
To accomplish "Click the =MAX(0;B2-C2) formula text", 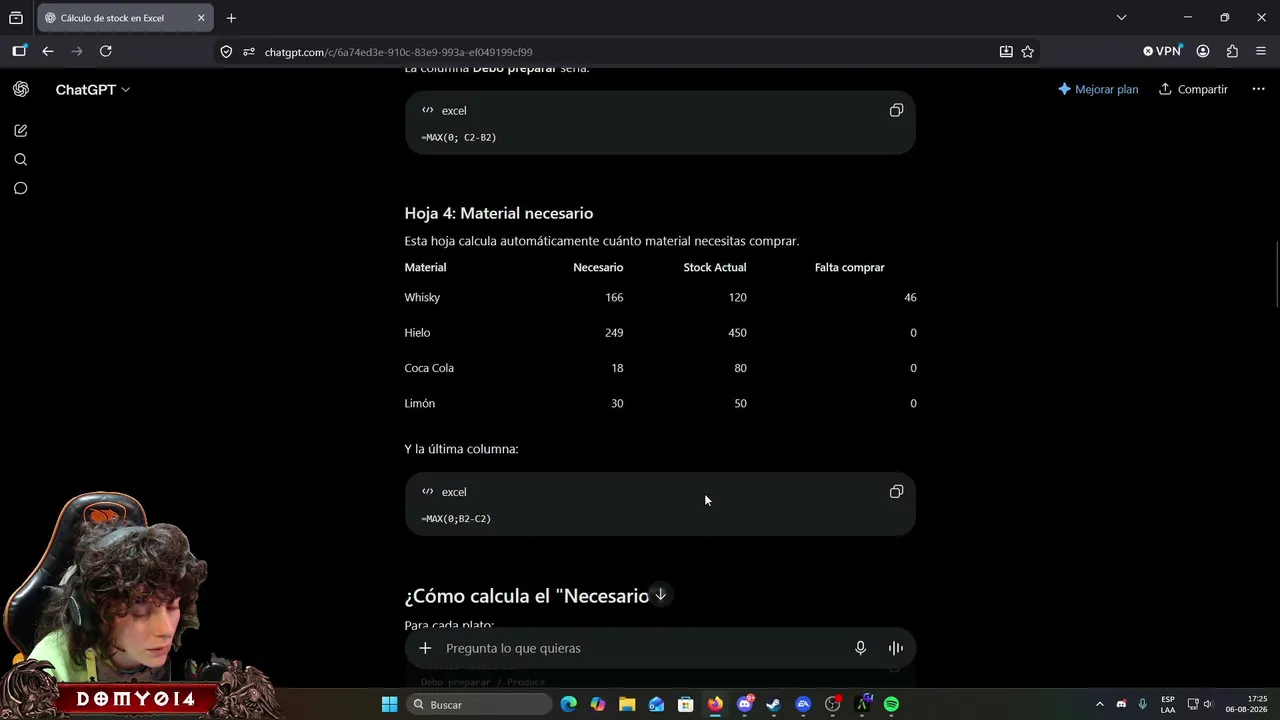I will pos(456,519).
